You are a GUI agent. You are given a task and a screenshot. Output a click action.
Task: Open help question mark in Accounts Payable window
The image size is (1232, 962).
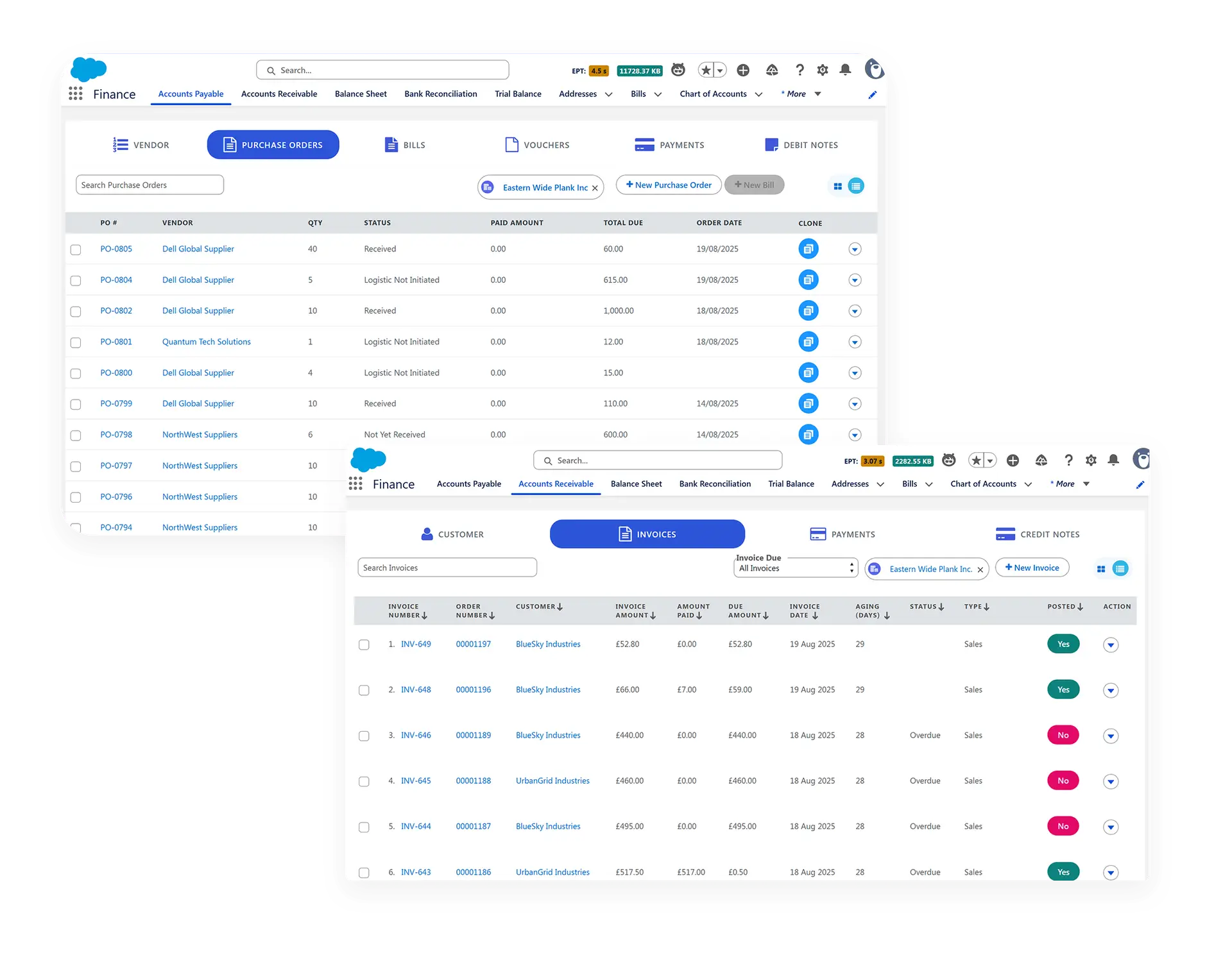coord(800,70)
